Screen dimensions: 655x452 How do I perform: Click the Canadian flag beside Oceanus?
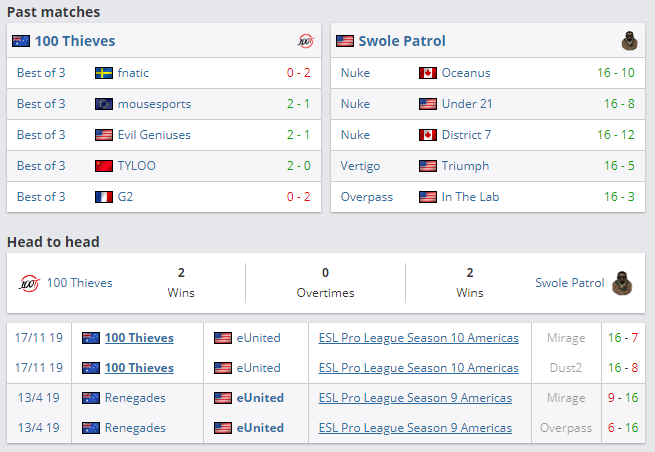[428, 73]
